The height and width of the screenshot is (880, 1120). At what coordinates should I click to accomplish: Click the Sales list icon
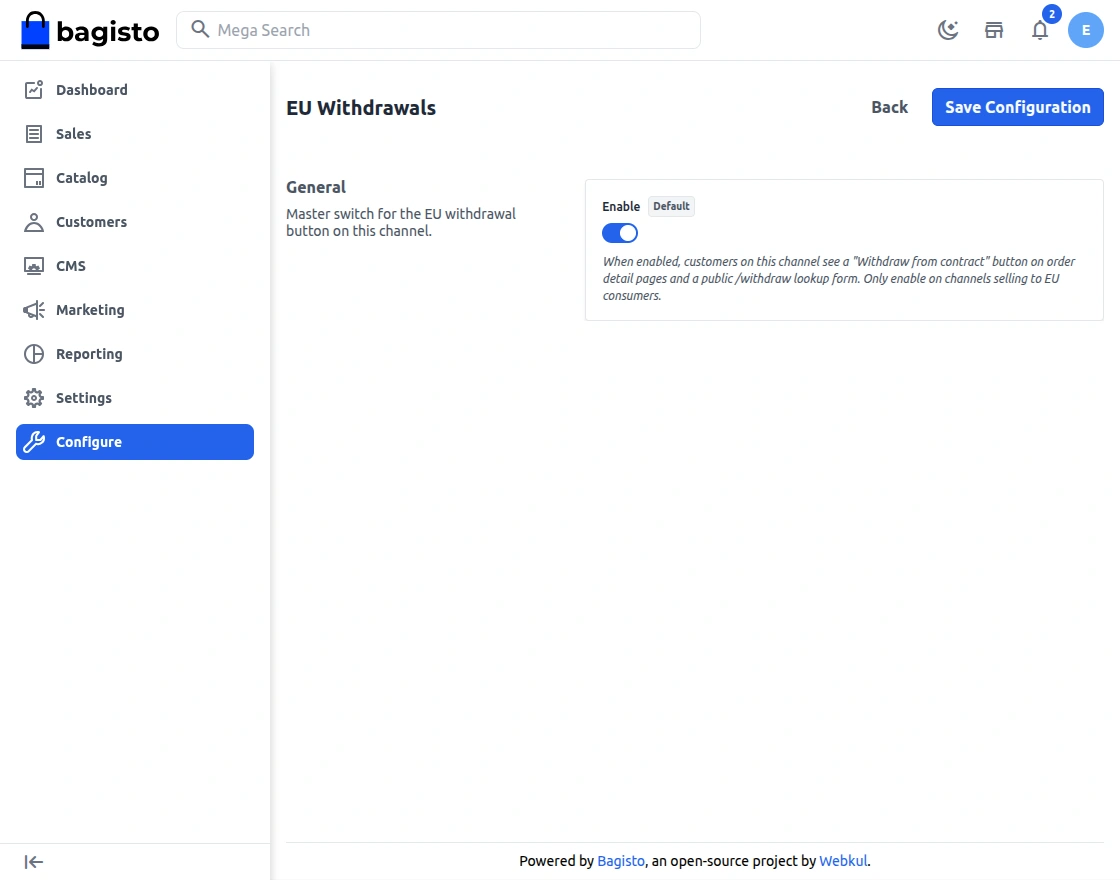(x=34, y=134)
